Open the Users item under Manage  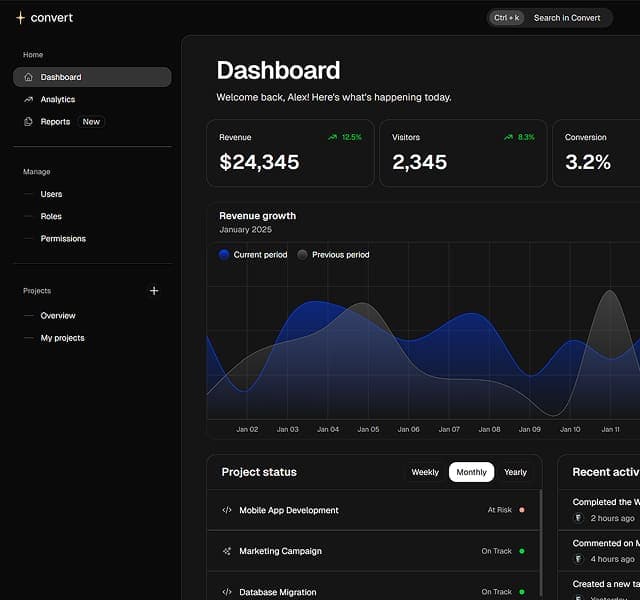51,194
